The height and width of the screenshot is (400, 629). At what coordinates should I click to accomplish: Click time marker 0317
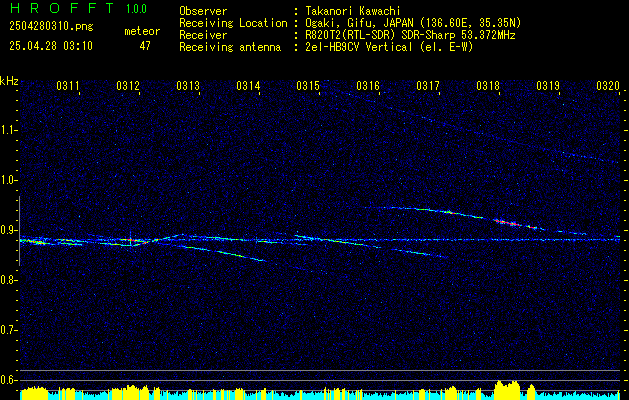click(x=428, y=86)
